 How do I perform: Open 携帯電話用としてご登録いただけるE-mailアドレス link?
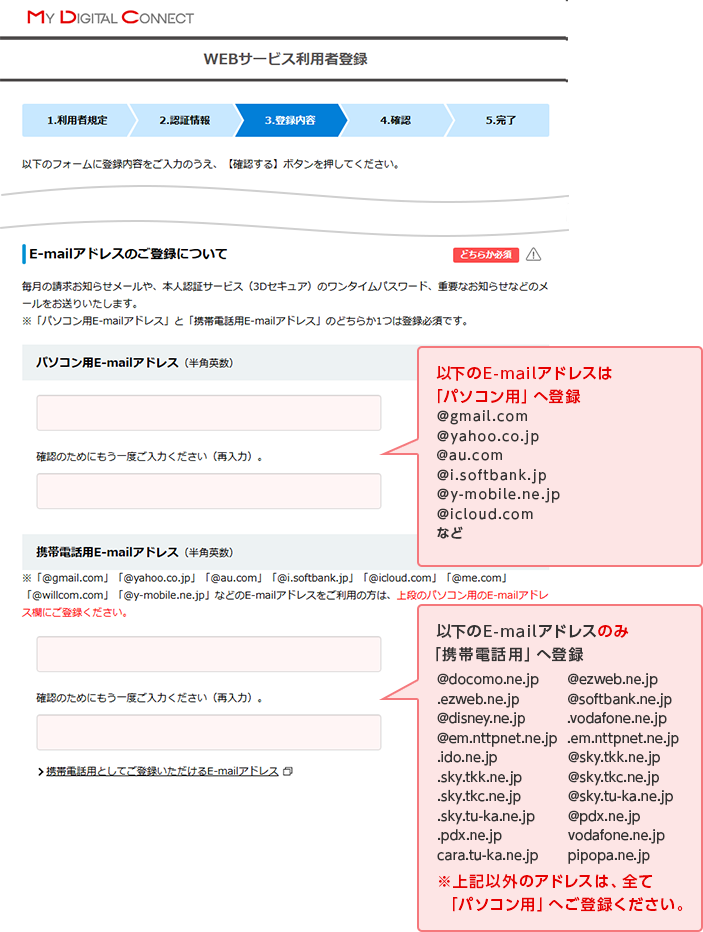(x=162, y=772)
